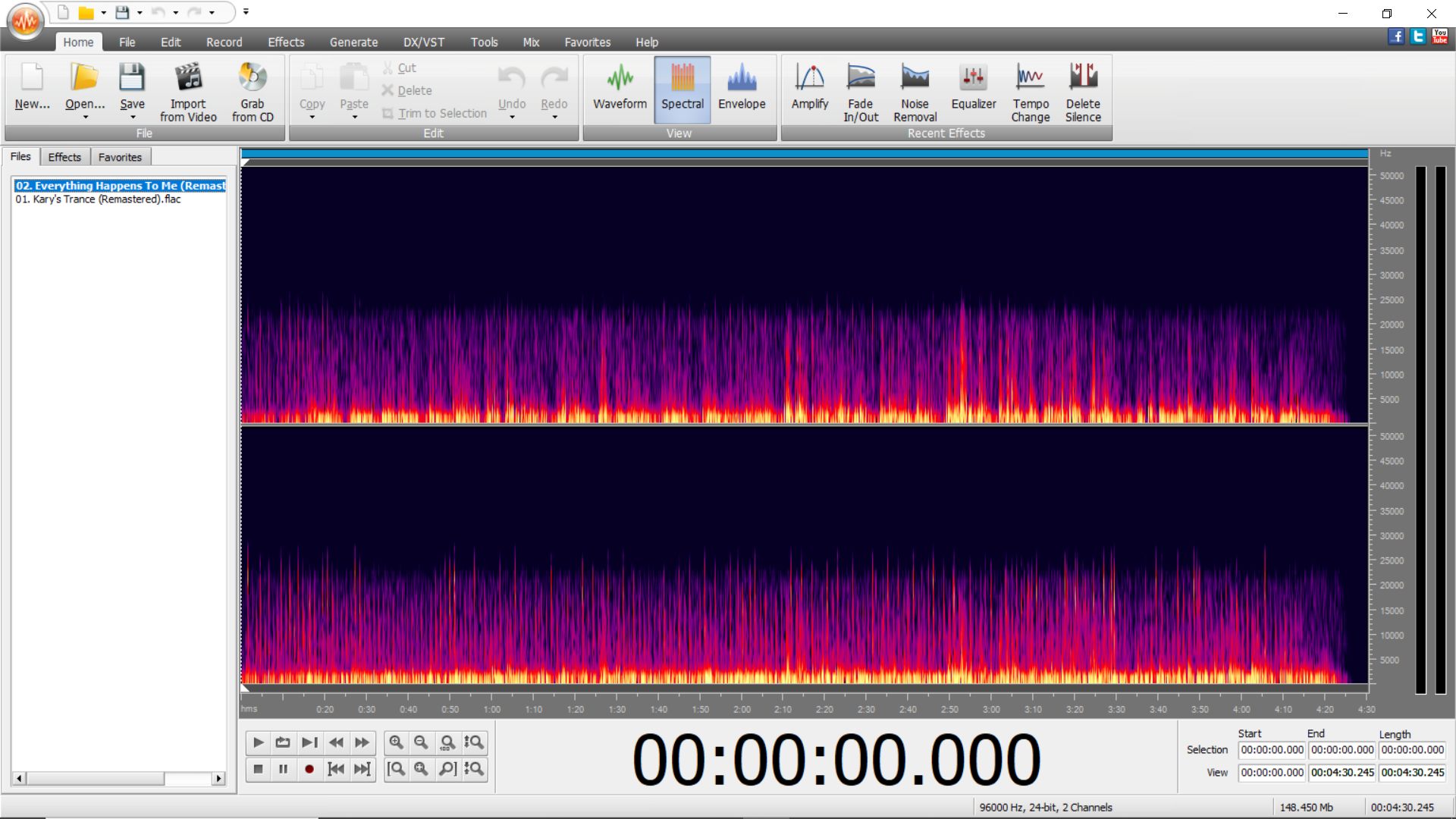Viewport: 1456px width, 819px height.
Task: Apply Delete Silence effect
Action: tap(1083, 91)
